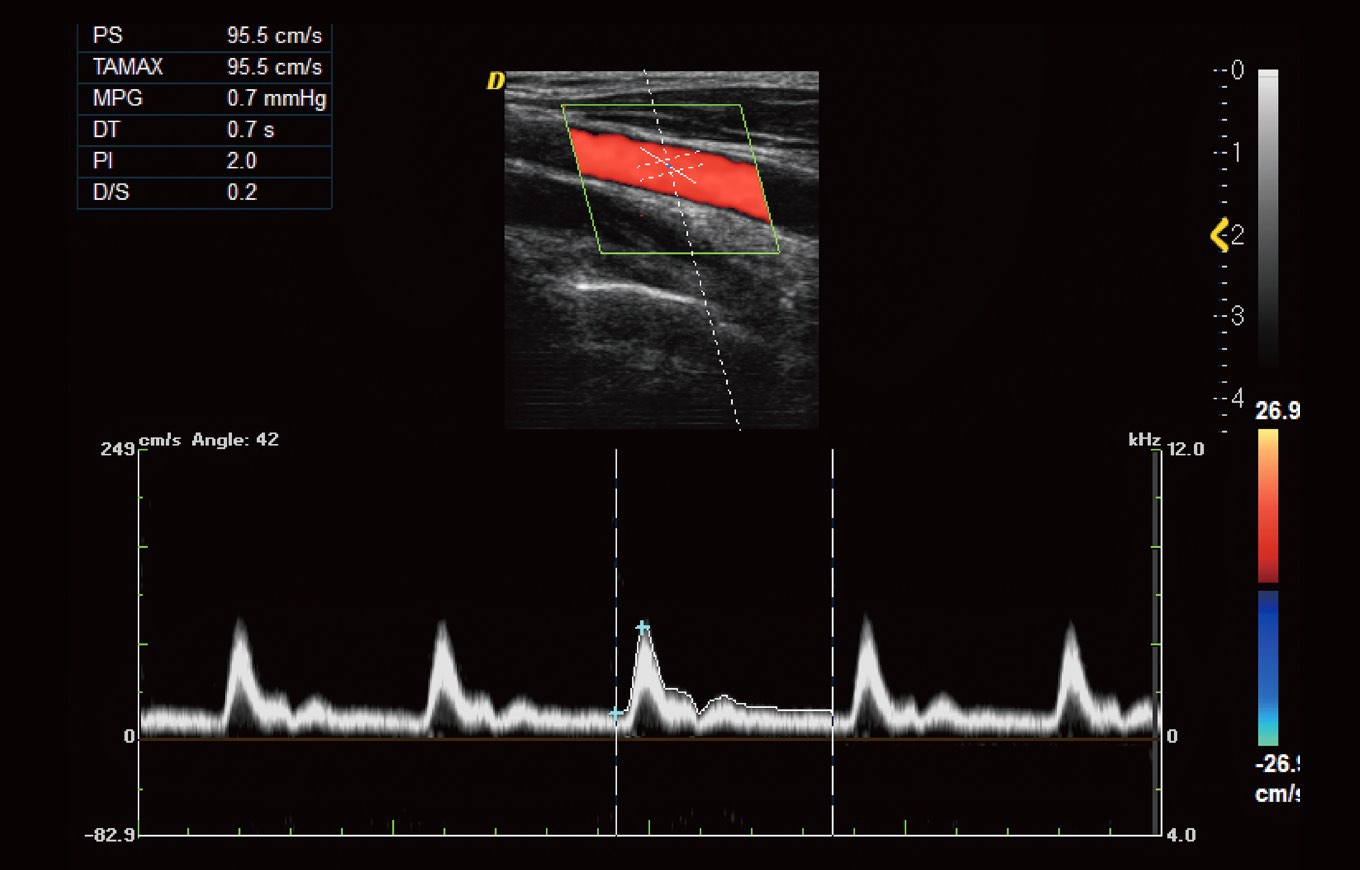Select the sample volume gate crosshair in vessel
This screenshot has width=1360, height=870.
click(673, 166)
